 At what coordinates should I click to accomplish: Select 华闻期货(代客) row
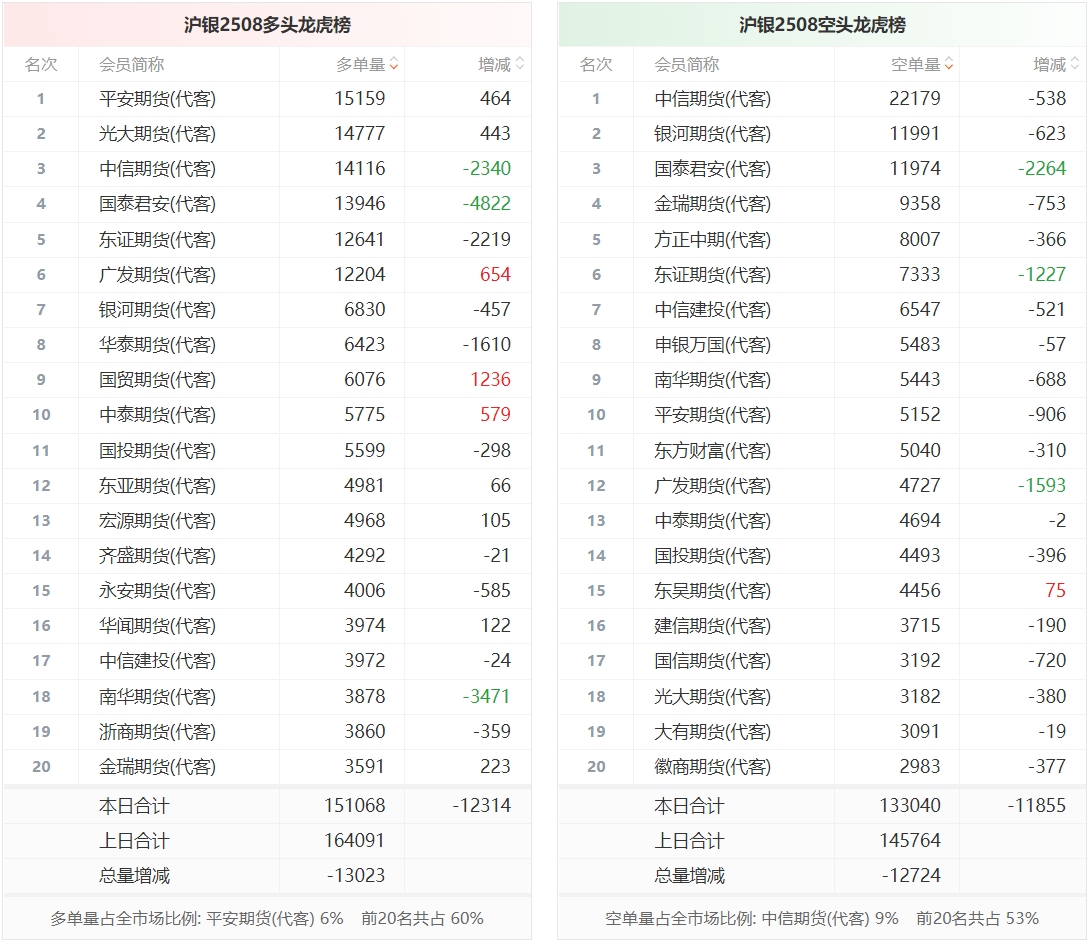click(267, 625)
